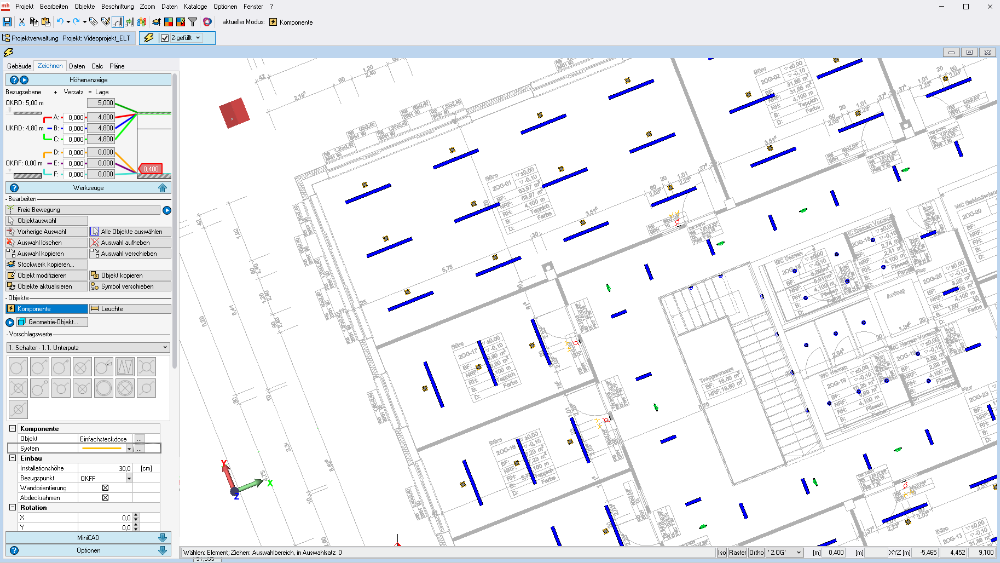Collapse the Einbau property group
1000x563 pixels.
(12, 458)
